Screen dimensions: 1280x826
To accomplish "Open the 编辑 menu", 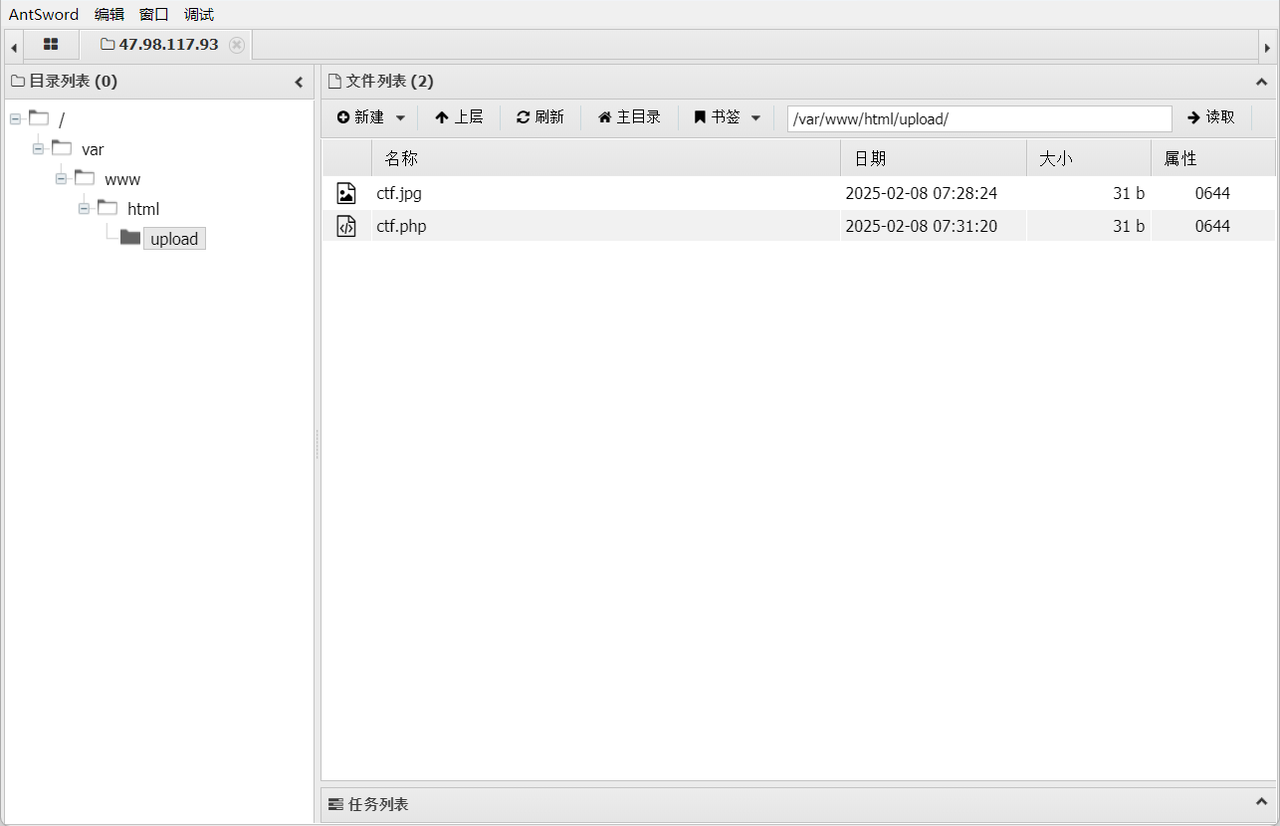I will (x=109, y=14).
